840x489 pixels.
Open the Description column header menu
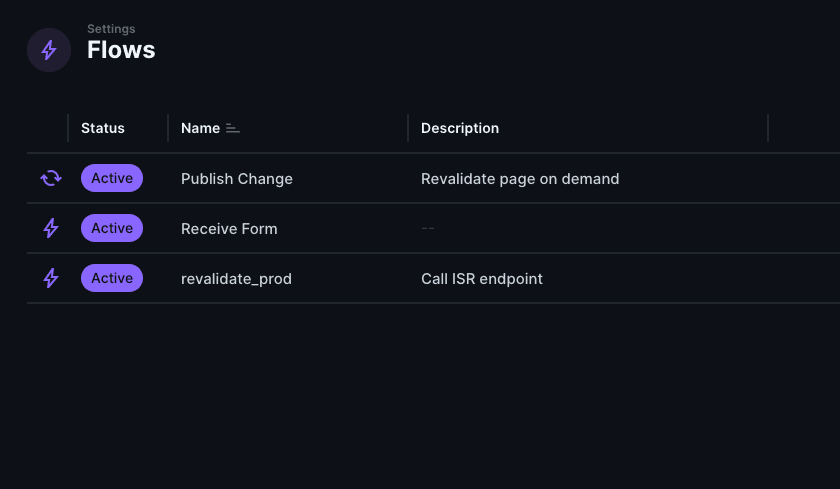(460, 128)
